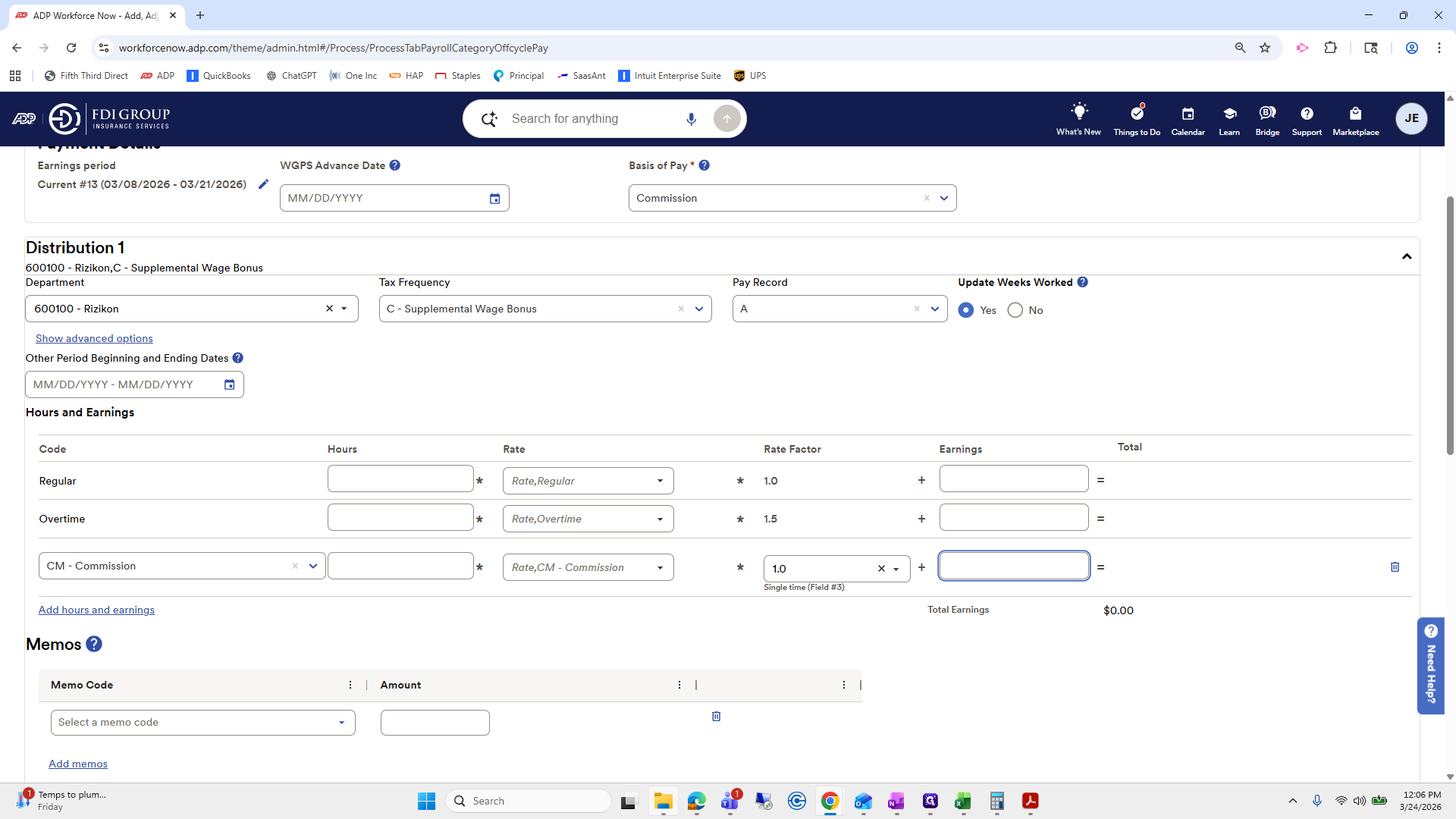
Task: Open the Things to Do icon
Action: (1137, 114)
